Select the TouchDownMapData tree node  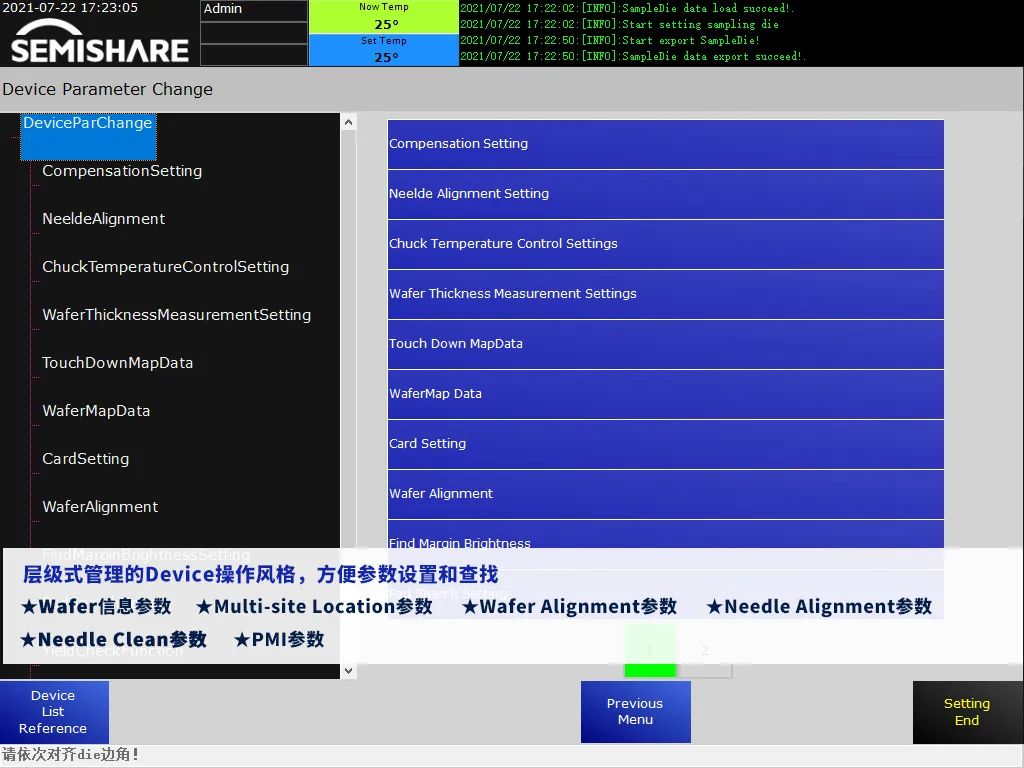tap(118, 363)
